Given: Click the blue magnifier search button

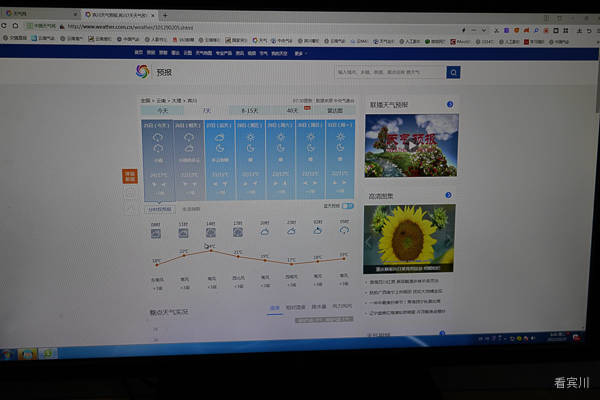Looking at the screenshot, I should coord(453,72).
